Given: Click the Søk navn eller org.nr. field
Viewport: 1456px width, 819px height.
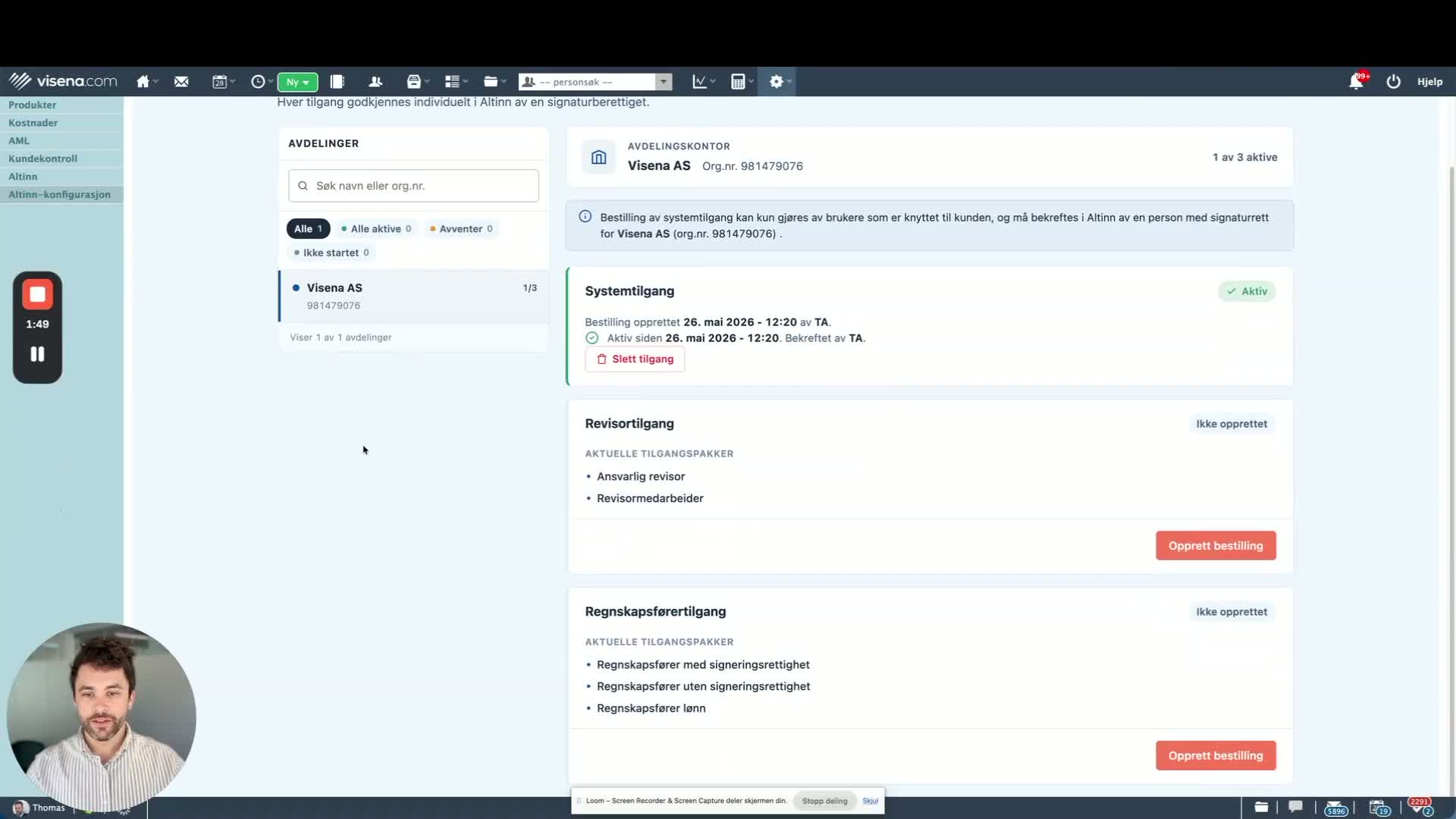Looking at the screenshot, I should [x=413, y=186].
